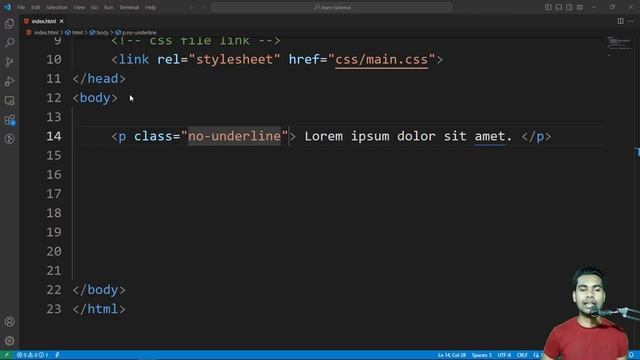The width and height of the screenshot is (640, 360).
Task: Change indentation via Spaces: 5 status item
Action: click(x=482, y=355)
